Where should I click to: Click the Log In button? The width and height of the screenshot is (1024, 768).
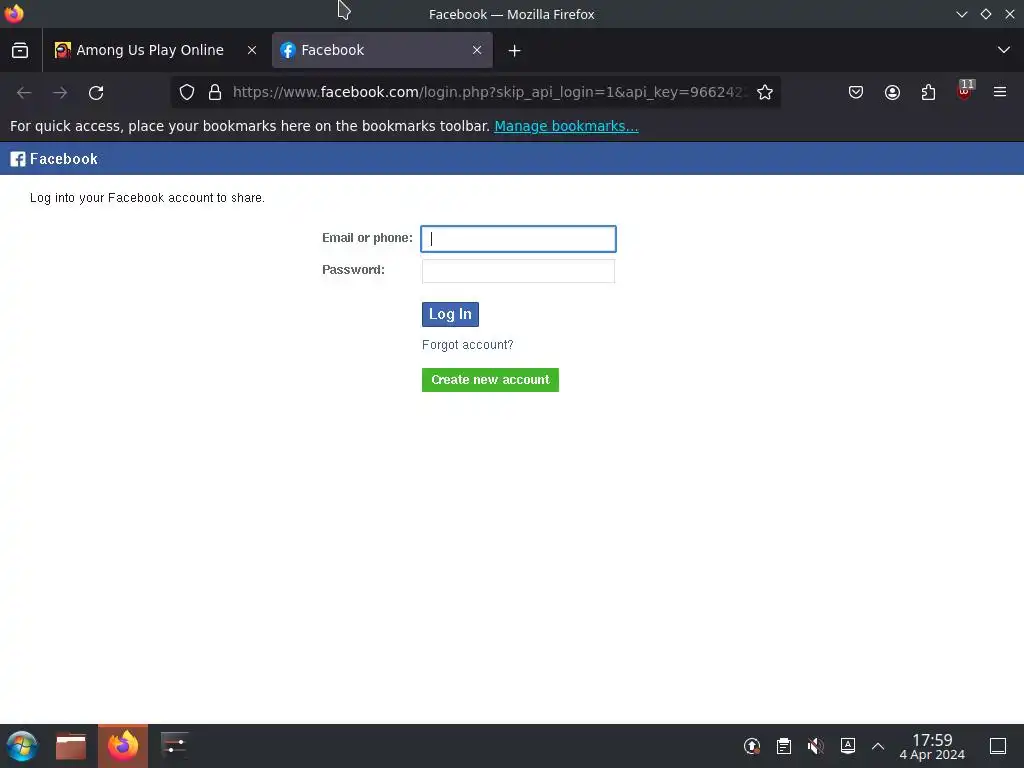click(450, 314)
